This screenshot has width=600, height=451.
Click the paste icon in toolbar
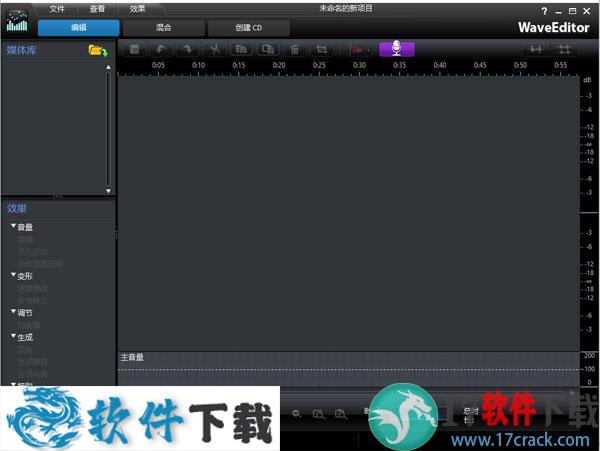coord(267,49)
